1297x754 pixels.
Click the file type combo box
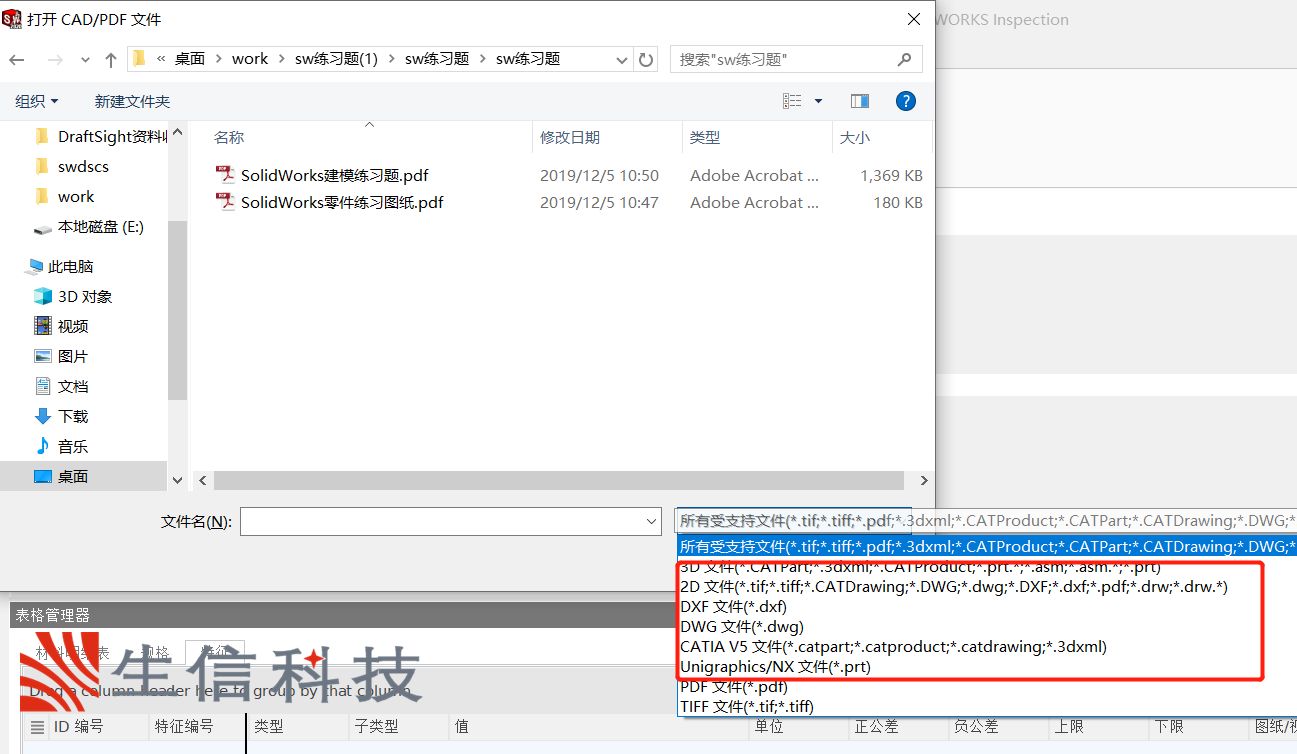(986, 521)
